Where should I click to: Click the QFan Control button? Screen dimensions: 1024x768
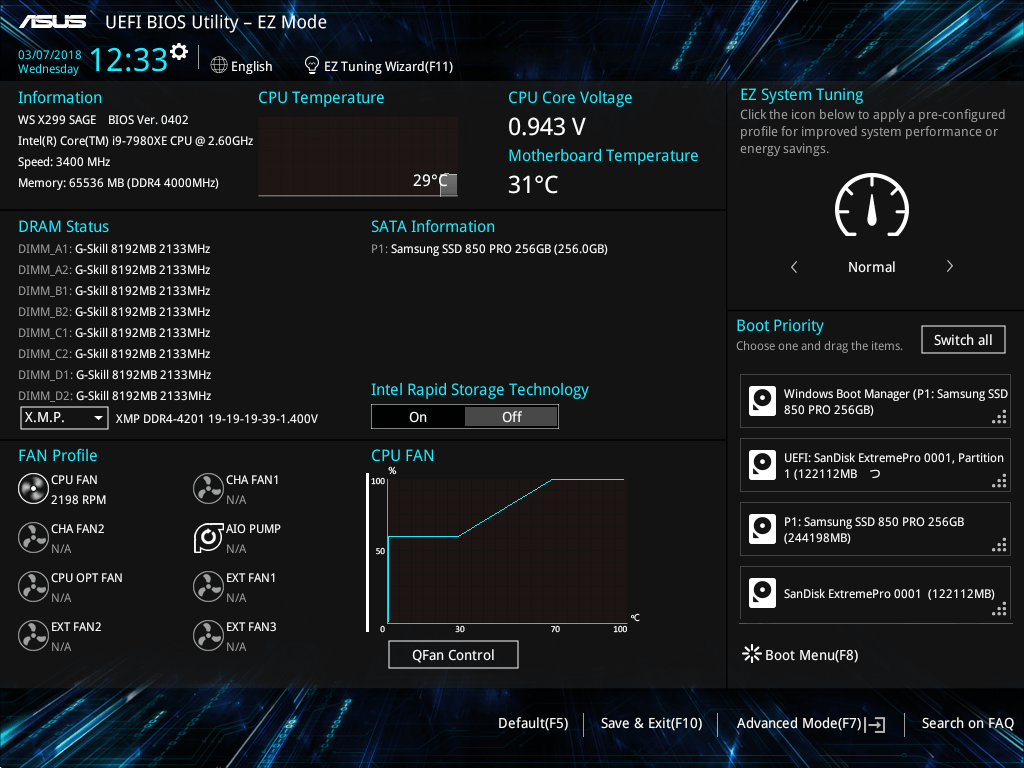click(453, 654)
